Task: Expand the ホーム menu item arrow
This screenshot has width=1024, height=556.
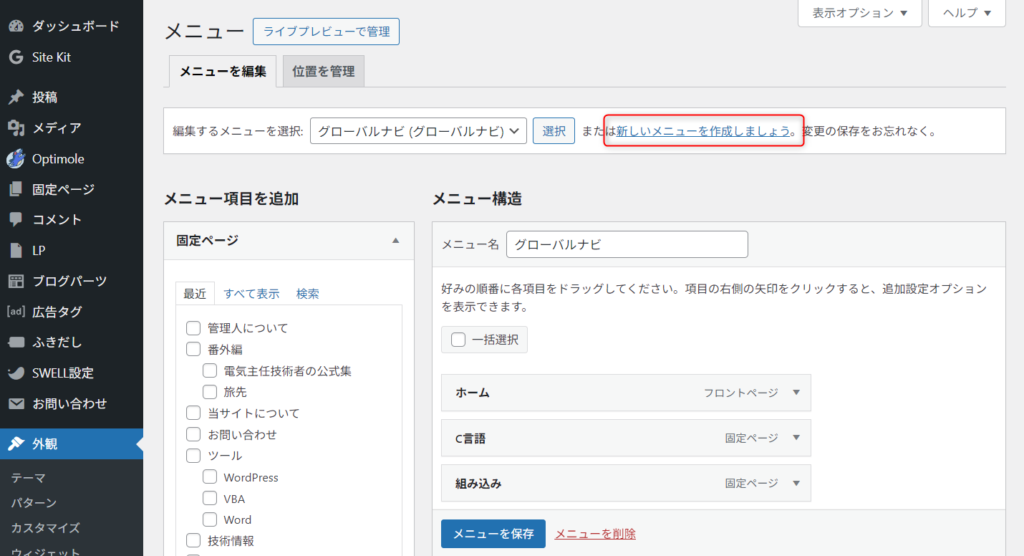Action: click(x=796, y=393)
